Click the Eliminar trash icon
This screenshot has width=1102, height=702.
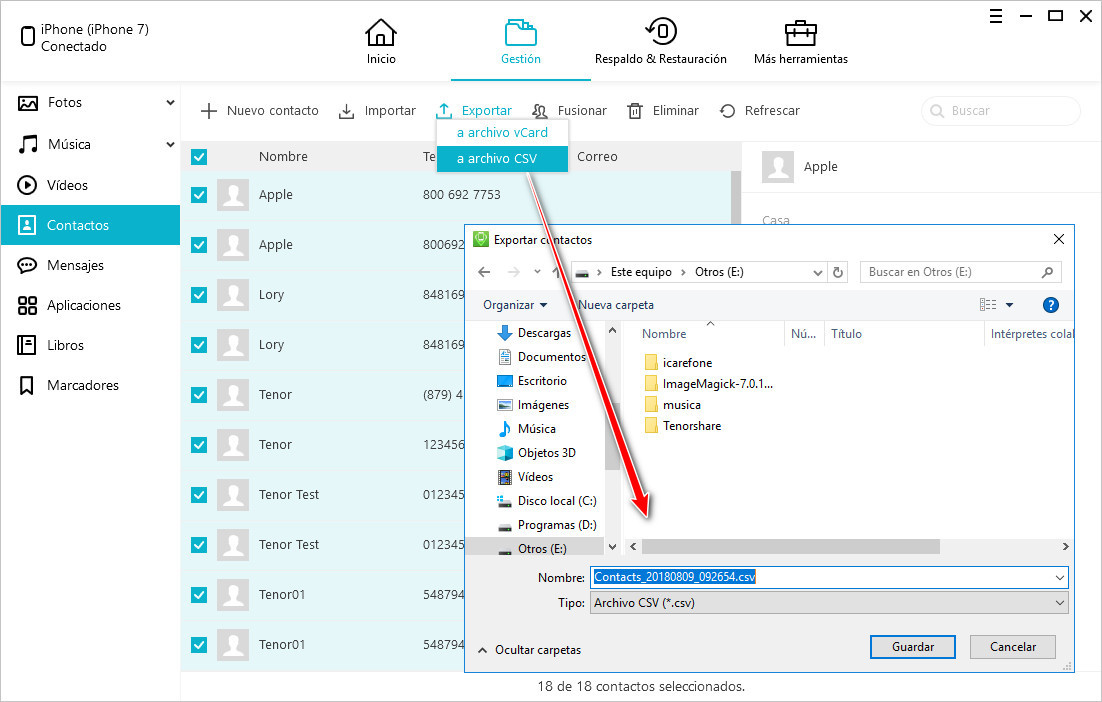tap(635, 111)
